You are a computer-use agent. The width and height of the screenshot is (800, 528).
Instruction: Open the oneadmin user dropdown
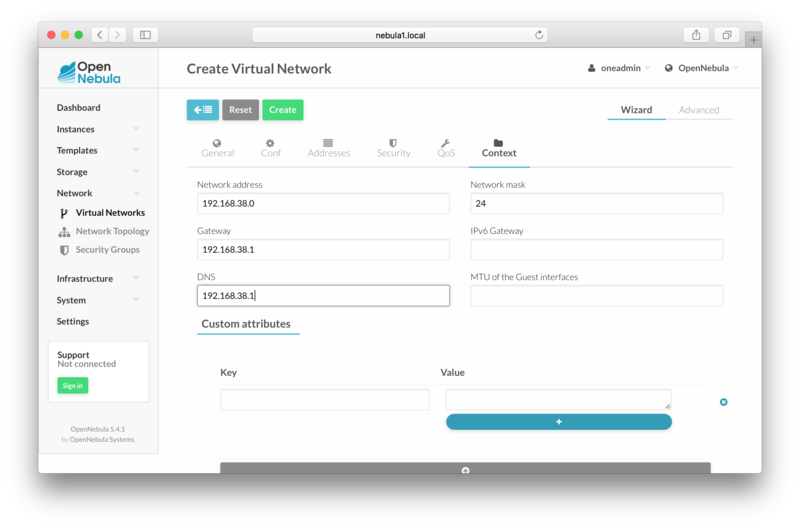[x=619, y=68]
